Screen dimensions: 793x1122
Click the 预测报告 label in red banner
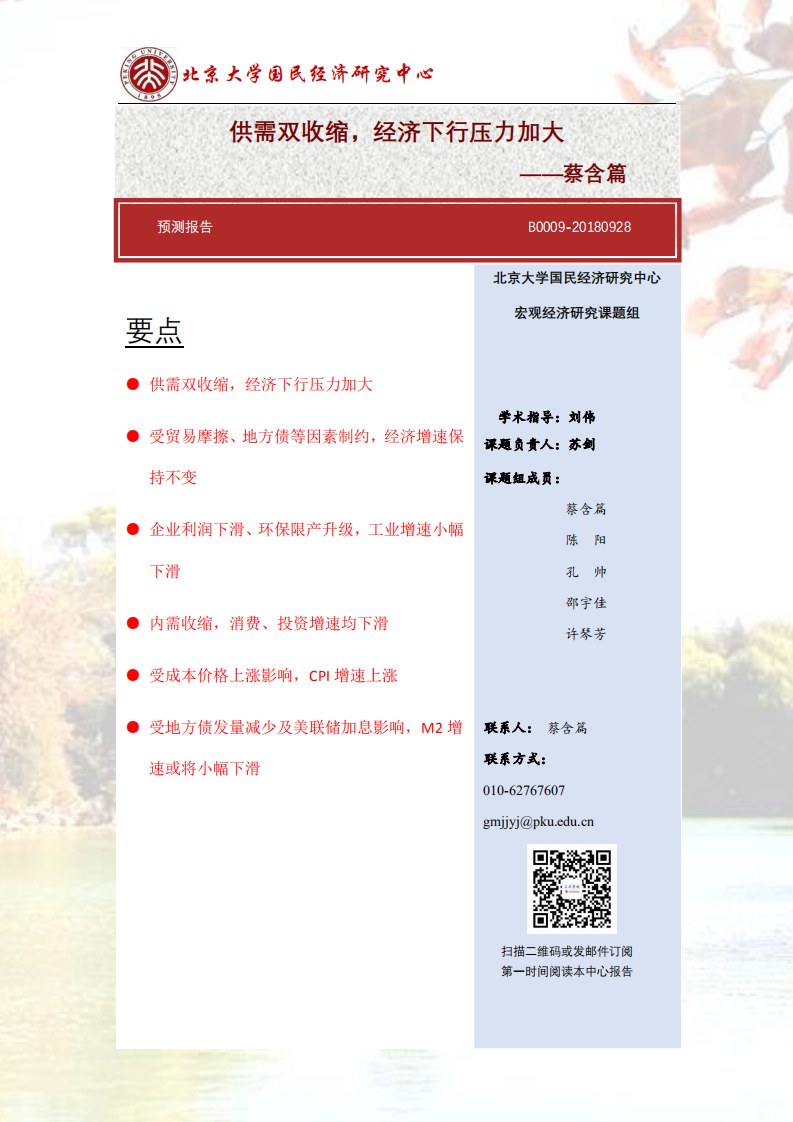point(185,227)
